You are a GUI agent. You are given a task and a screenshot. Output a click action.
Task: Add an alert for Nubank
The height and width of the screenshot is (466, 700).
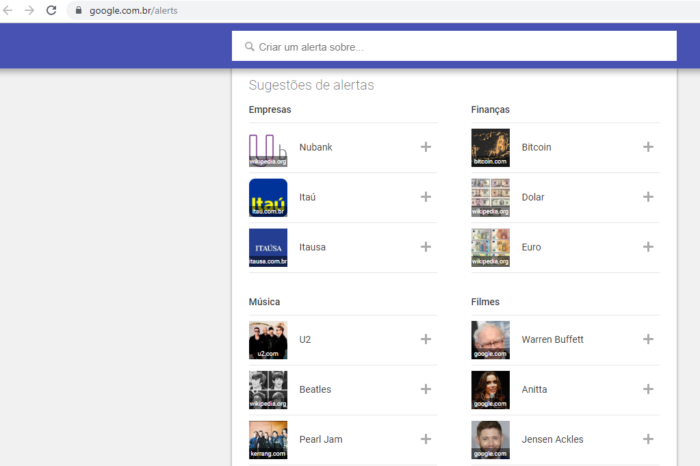[425, 147]
